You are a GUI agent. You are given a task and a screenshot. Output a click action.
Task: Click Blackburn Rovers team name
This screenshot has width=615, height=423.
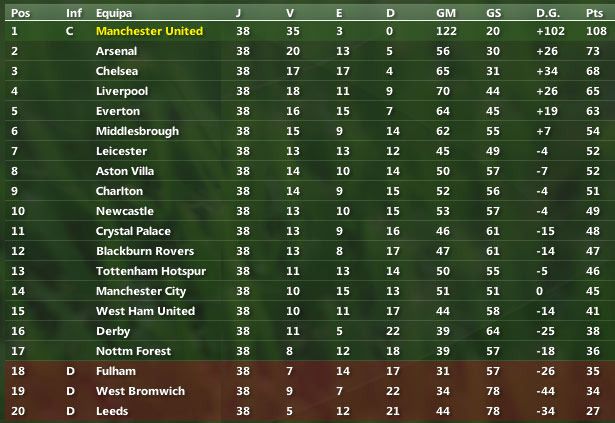pyautogui.click(x=145, y=251)
